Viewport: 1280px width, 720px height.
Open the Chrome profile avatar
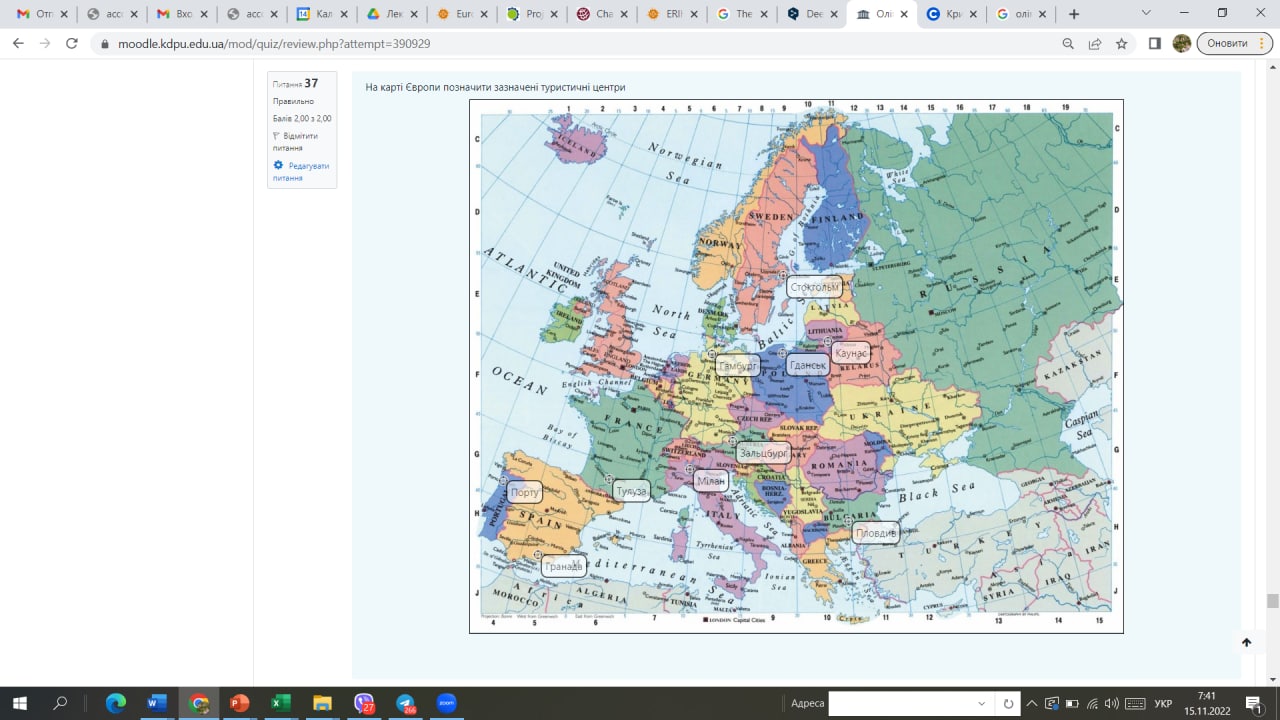1182,44
